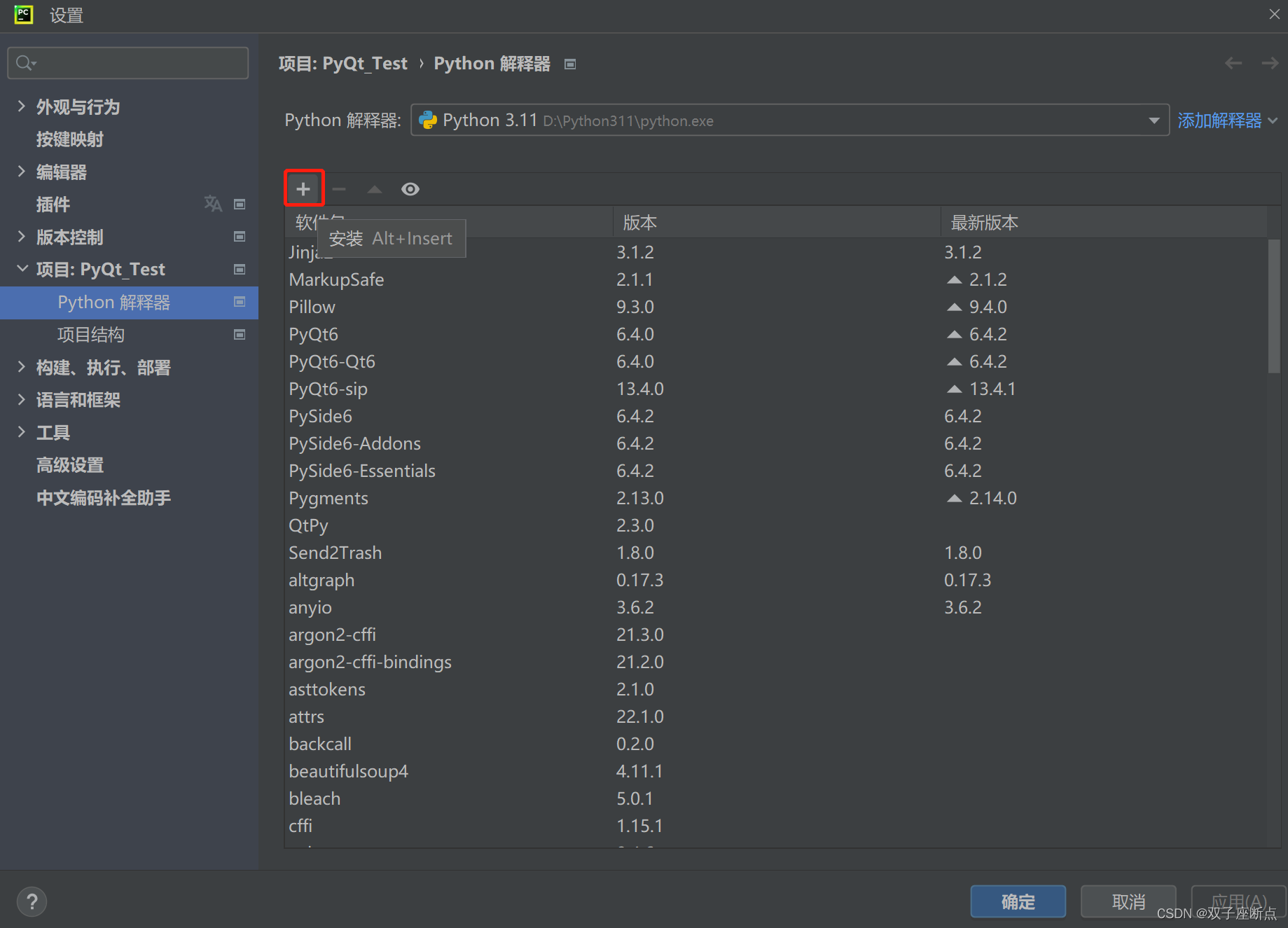
Task: Click the 版本 column header
Action: [x=777, y=223]
